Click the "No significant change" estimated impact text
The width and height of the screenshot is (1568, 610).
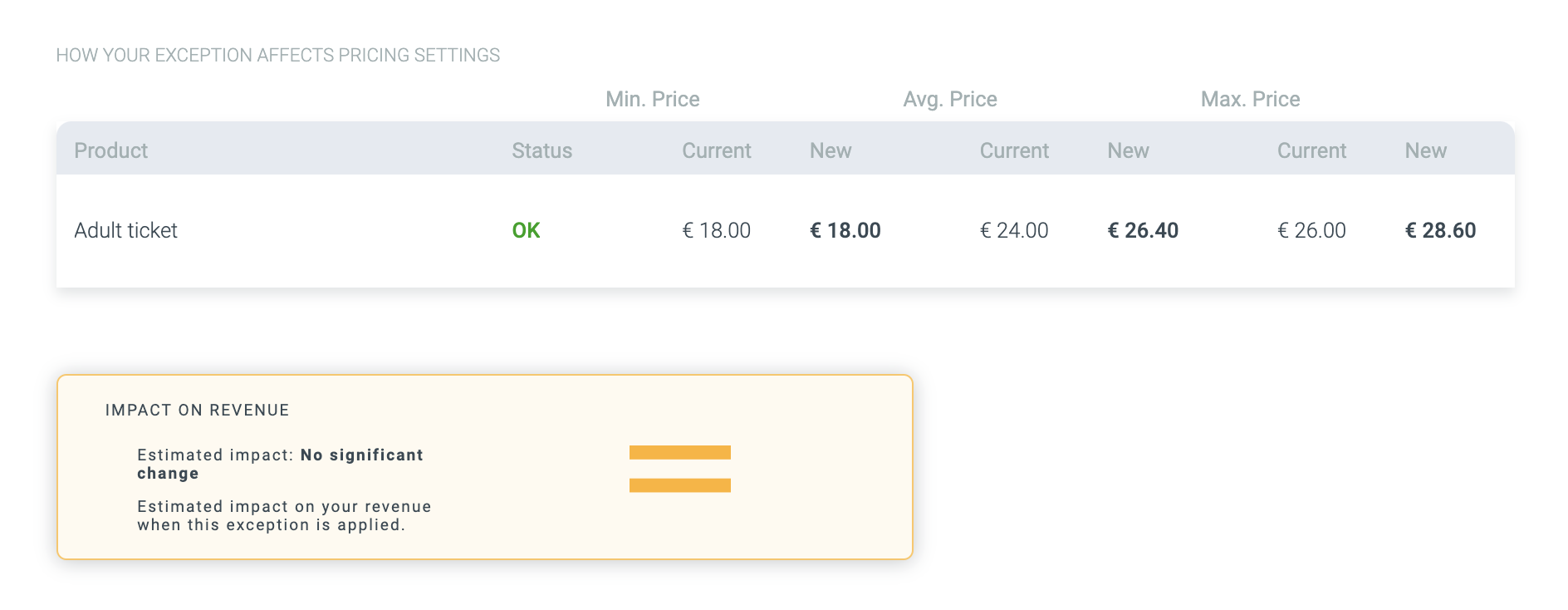(361, 455)
